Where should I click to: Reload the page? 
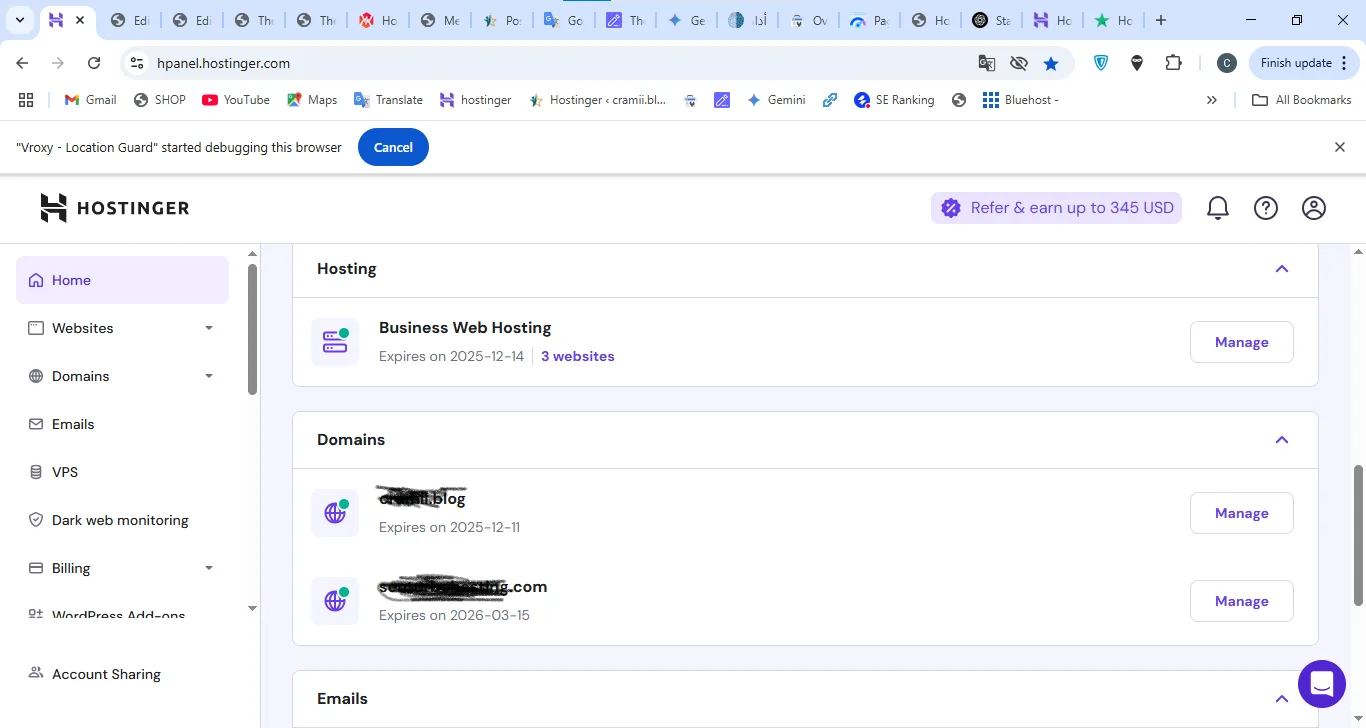[x=94, y=63]
